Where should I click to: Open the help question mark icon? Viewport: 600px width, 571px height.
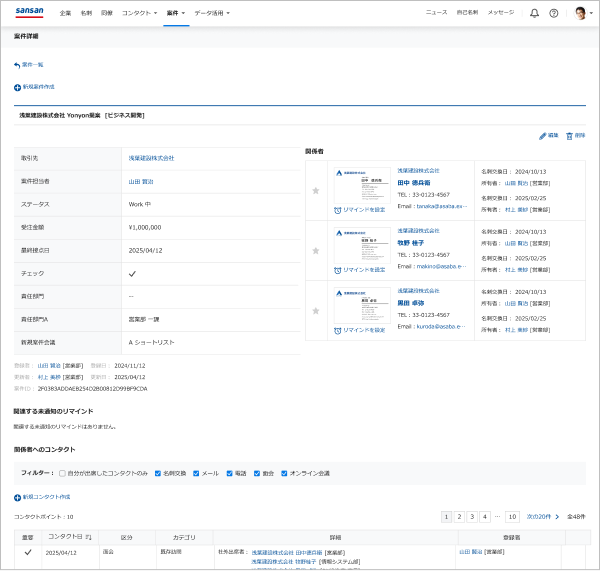553,13
